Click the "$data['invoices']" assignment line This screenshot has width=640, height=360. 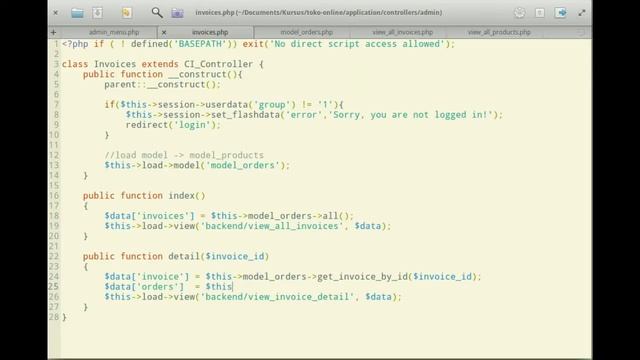coord(229,216)
